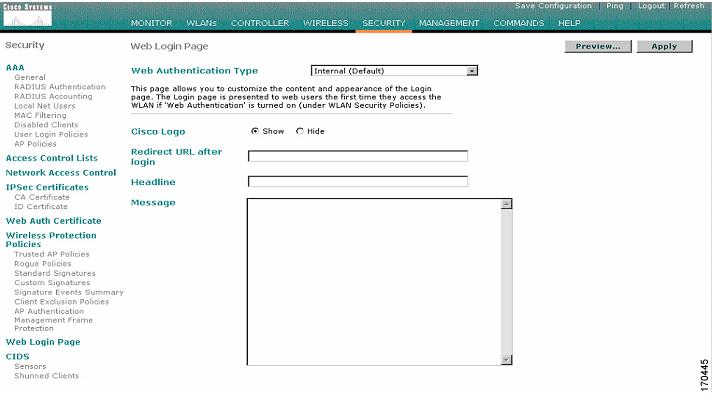Open the MONITOR menu
Viewport: 712px width, 398px height.
(151, 23)
